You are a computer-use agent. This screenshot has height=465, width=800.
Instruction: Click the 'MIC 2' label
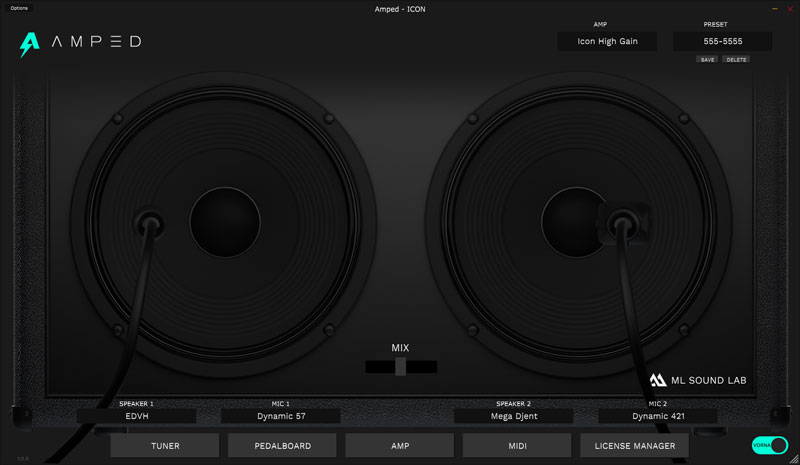coord(658,404)
